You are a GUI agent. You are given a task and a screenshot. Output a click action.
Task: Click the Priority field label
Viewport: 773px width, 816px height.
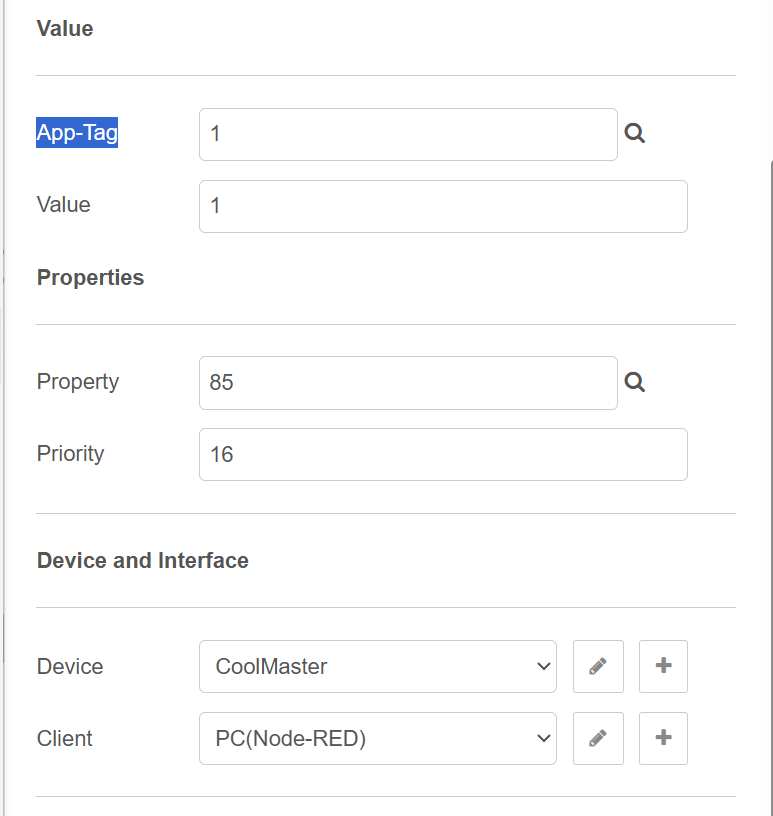pos(71,453)
